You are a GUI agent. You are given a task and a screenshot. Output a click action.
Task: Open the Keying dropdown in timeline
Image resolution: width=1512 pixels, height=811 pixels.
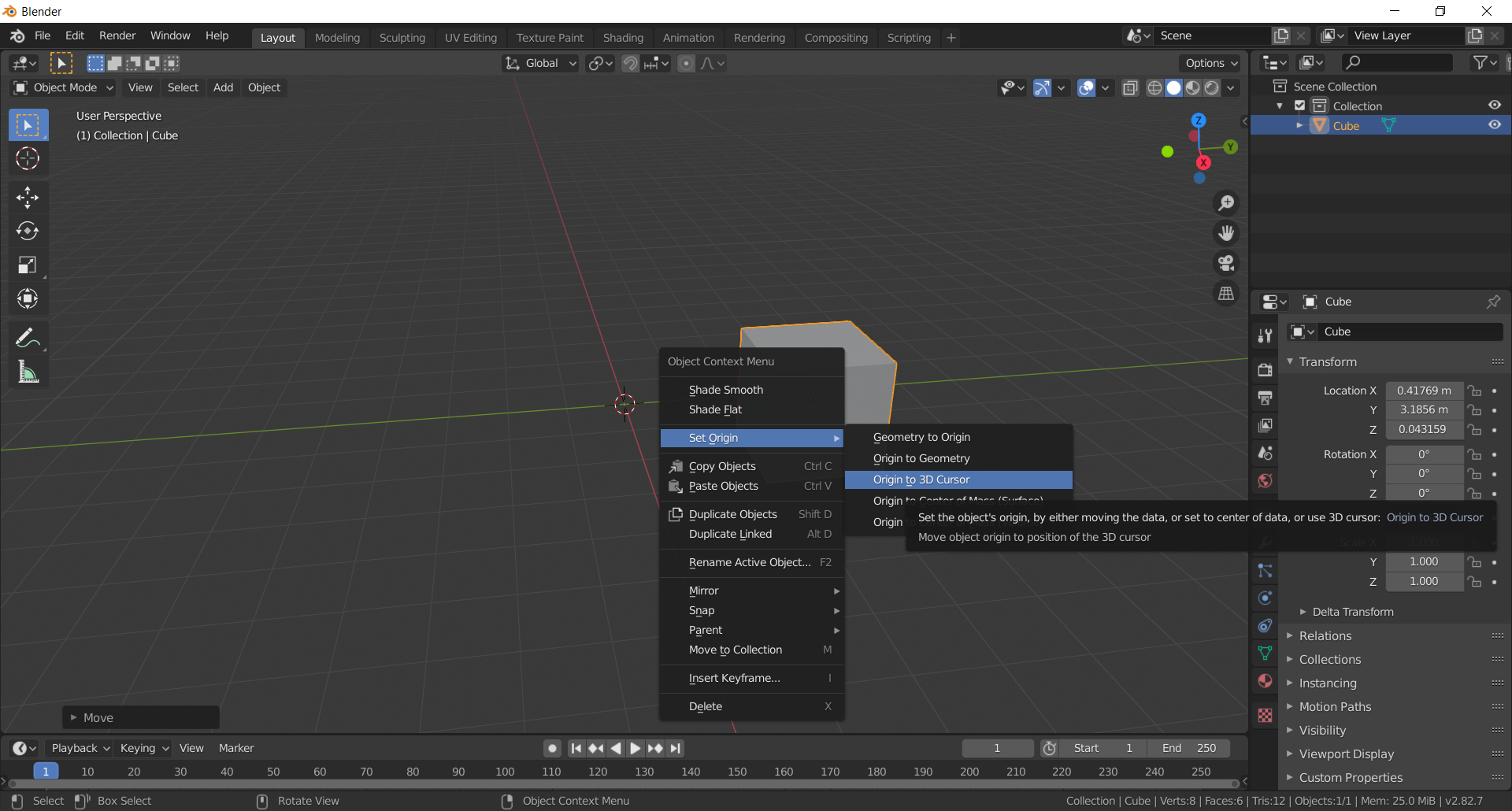(x=144, y=748)
